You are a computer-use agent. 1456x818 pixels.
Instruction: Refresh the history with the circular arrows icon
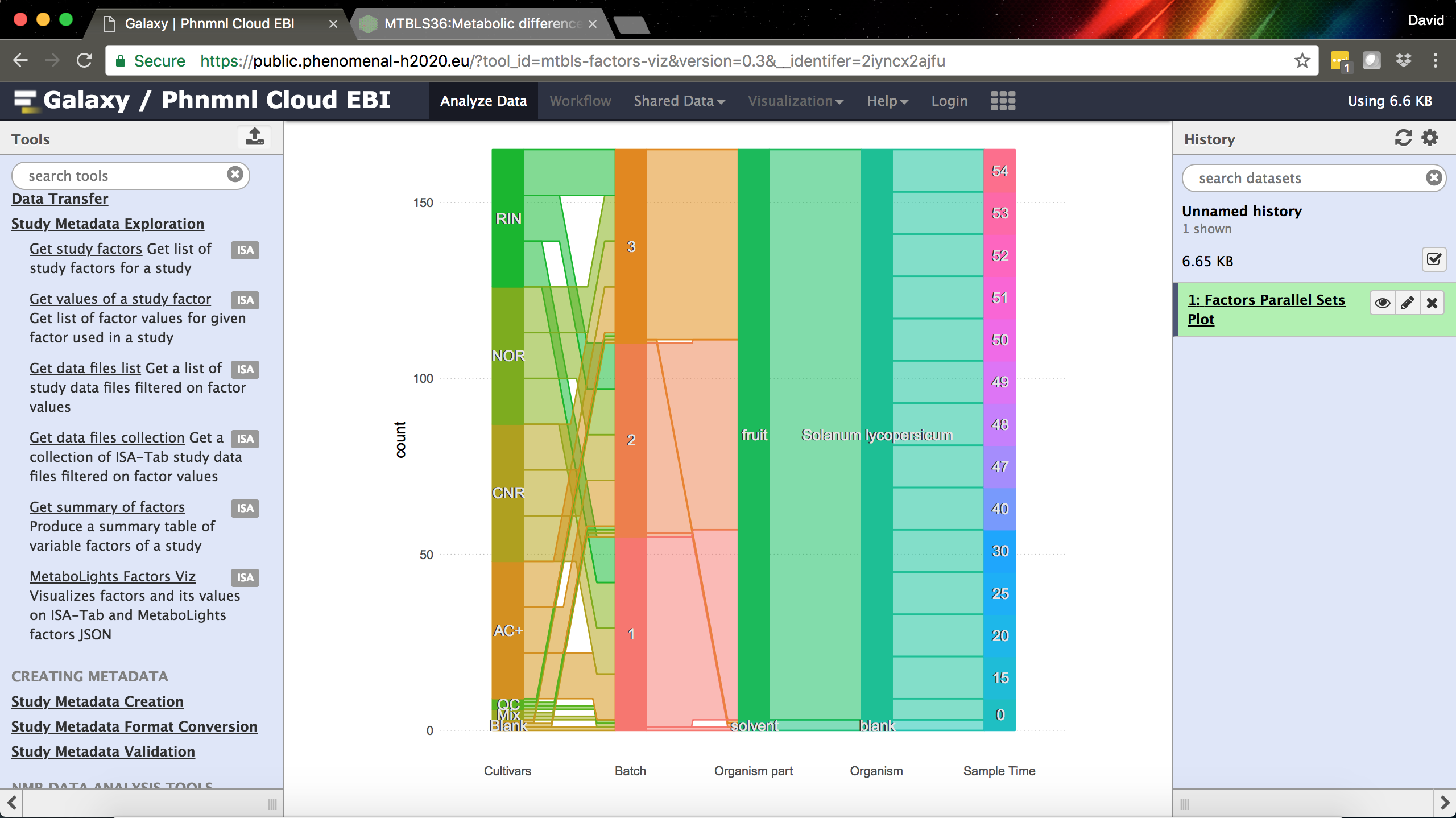[1403, 138]
